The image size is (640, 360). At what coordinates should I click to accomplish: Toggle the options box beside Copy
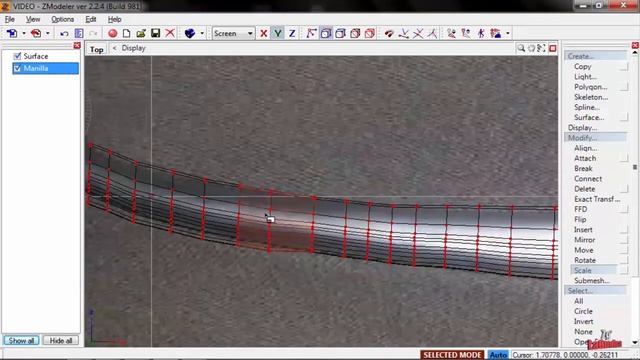(x=624, y=67)
